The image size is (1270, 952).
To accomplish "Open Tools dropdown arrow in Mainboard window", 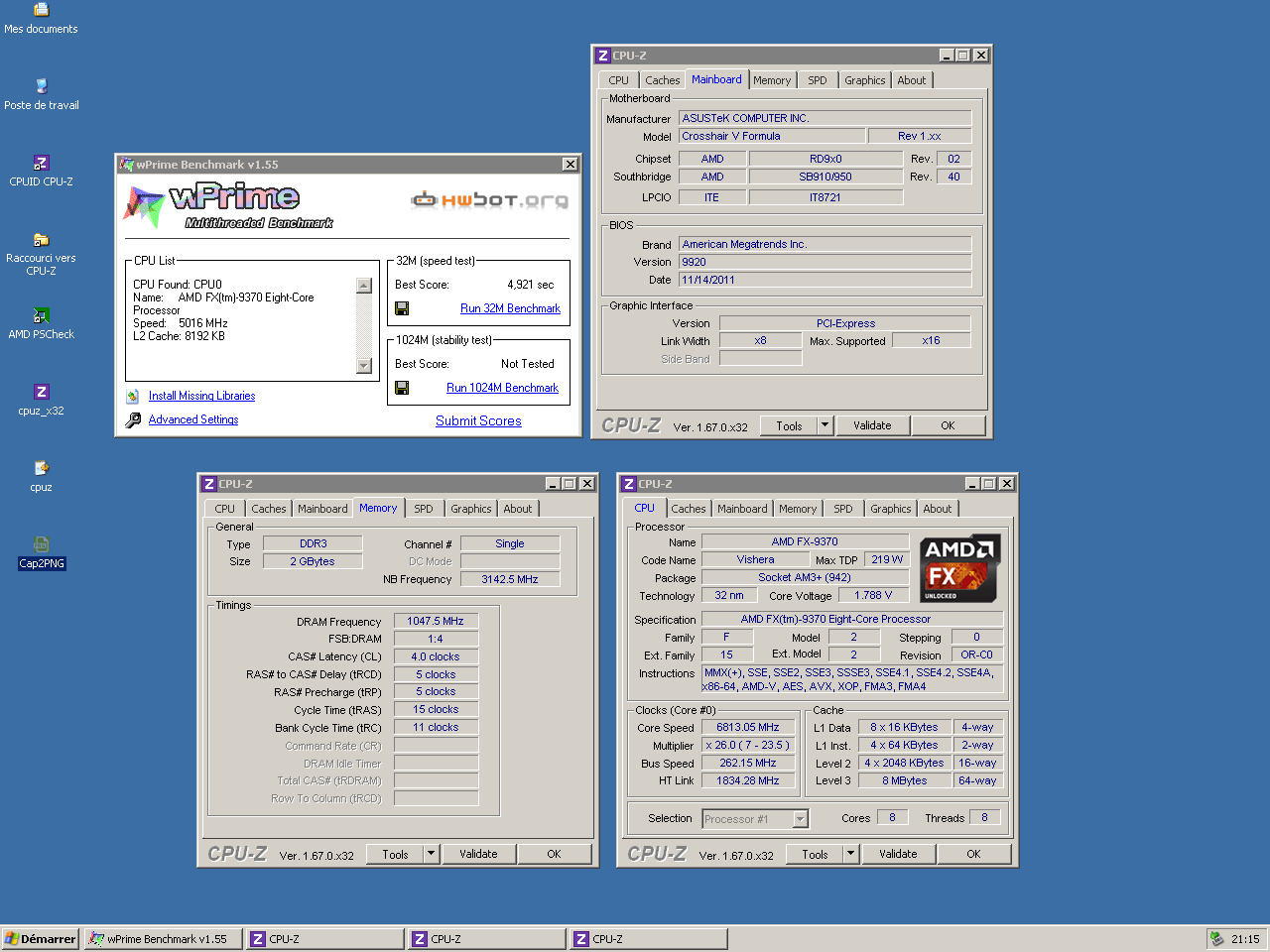I will click(x=825, y=425).
